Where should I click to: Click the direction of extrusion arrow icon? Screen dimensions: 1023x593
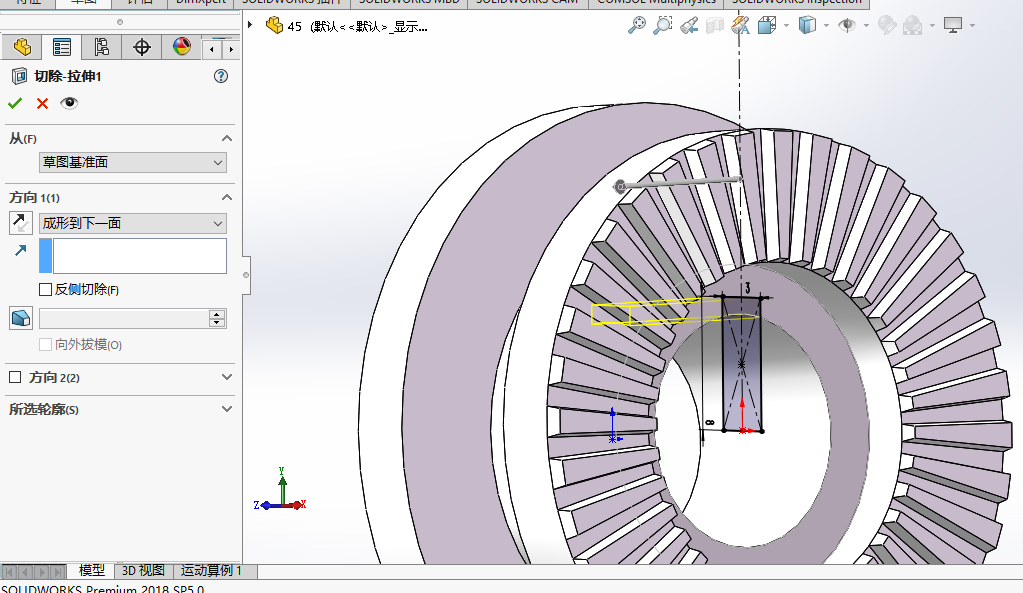(21, 251)
